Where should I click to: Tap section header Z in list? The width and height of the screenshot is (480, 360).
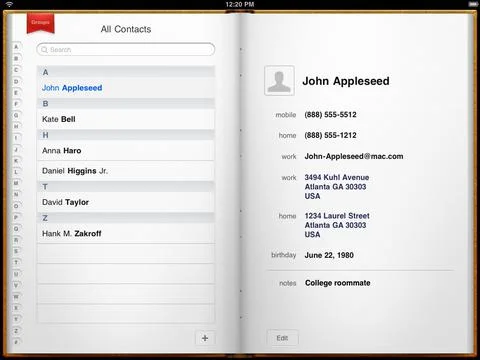(x=126, y=218)
